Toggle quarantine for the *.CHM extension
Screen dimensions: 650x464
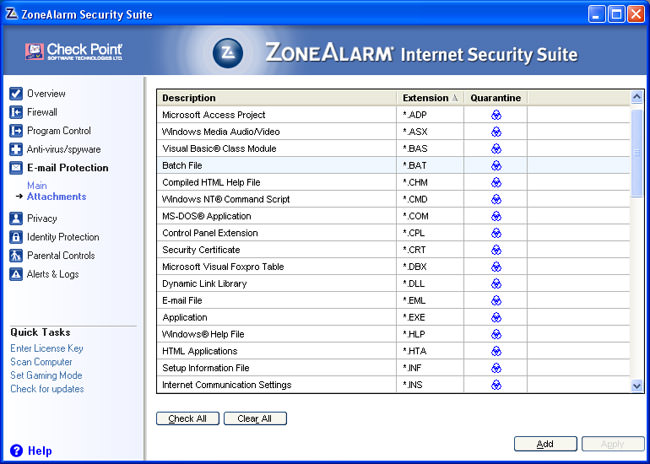coord(496,182)
